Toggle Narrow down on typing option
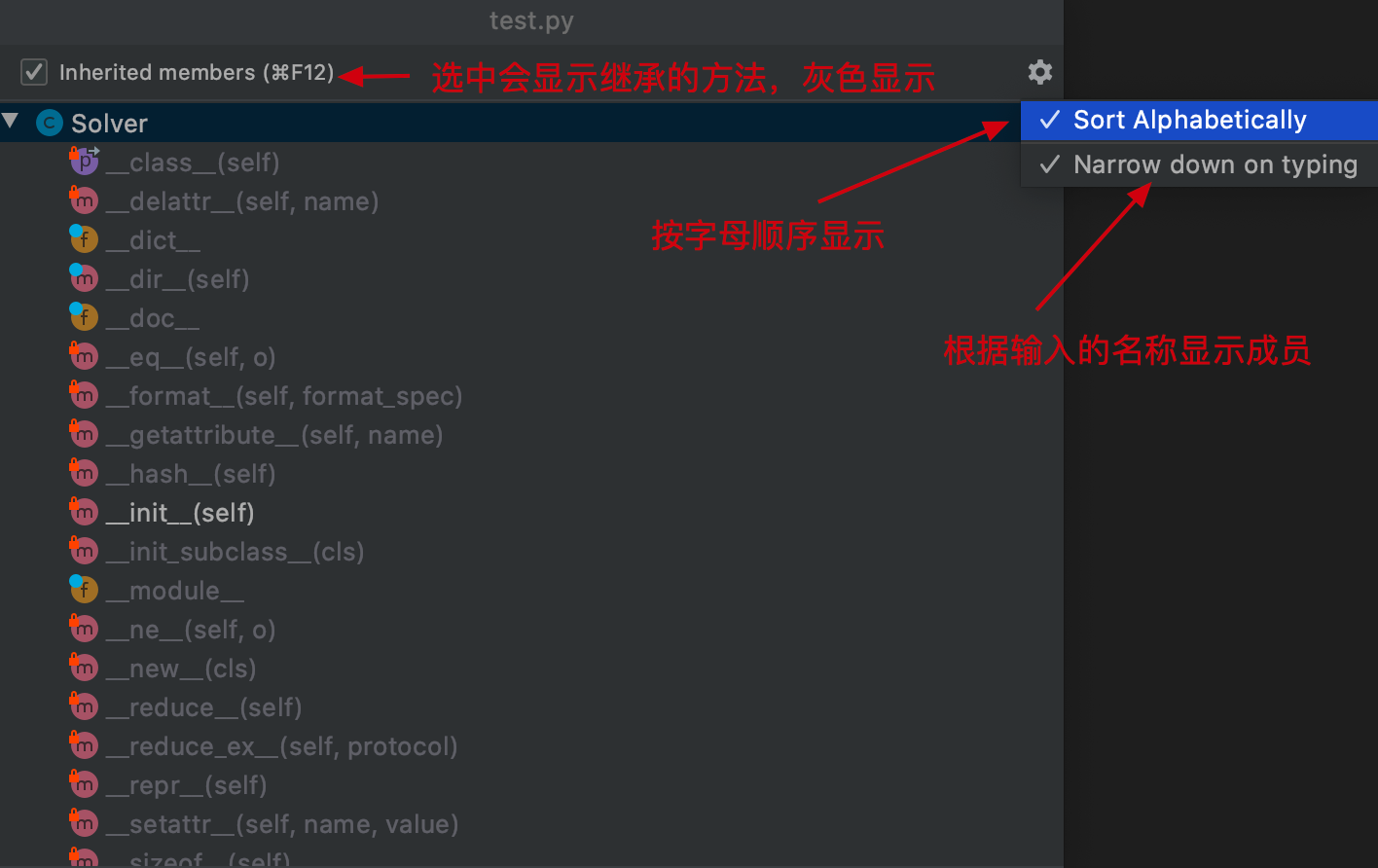The image size is (1378, 868). tap(1199, 164)
